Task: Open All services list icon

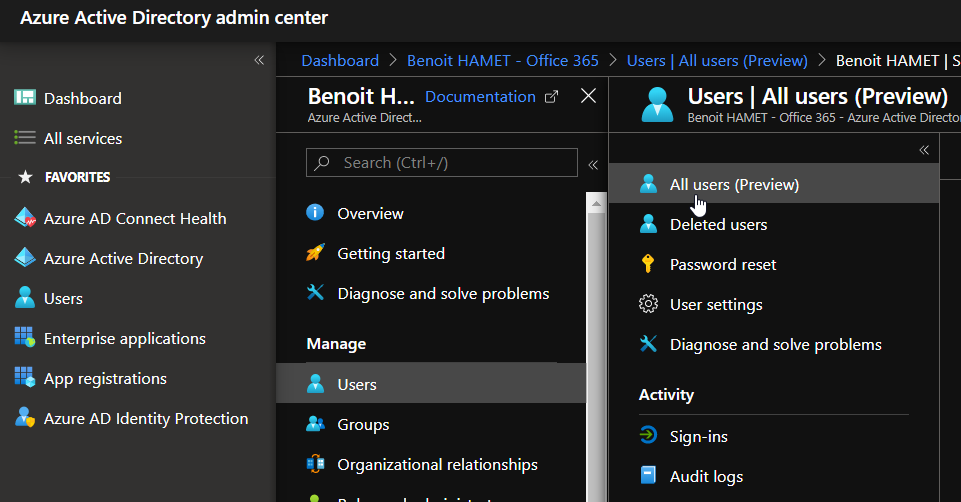Action: [25, 138]
